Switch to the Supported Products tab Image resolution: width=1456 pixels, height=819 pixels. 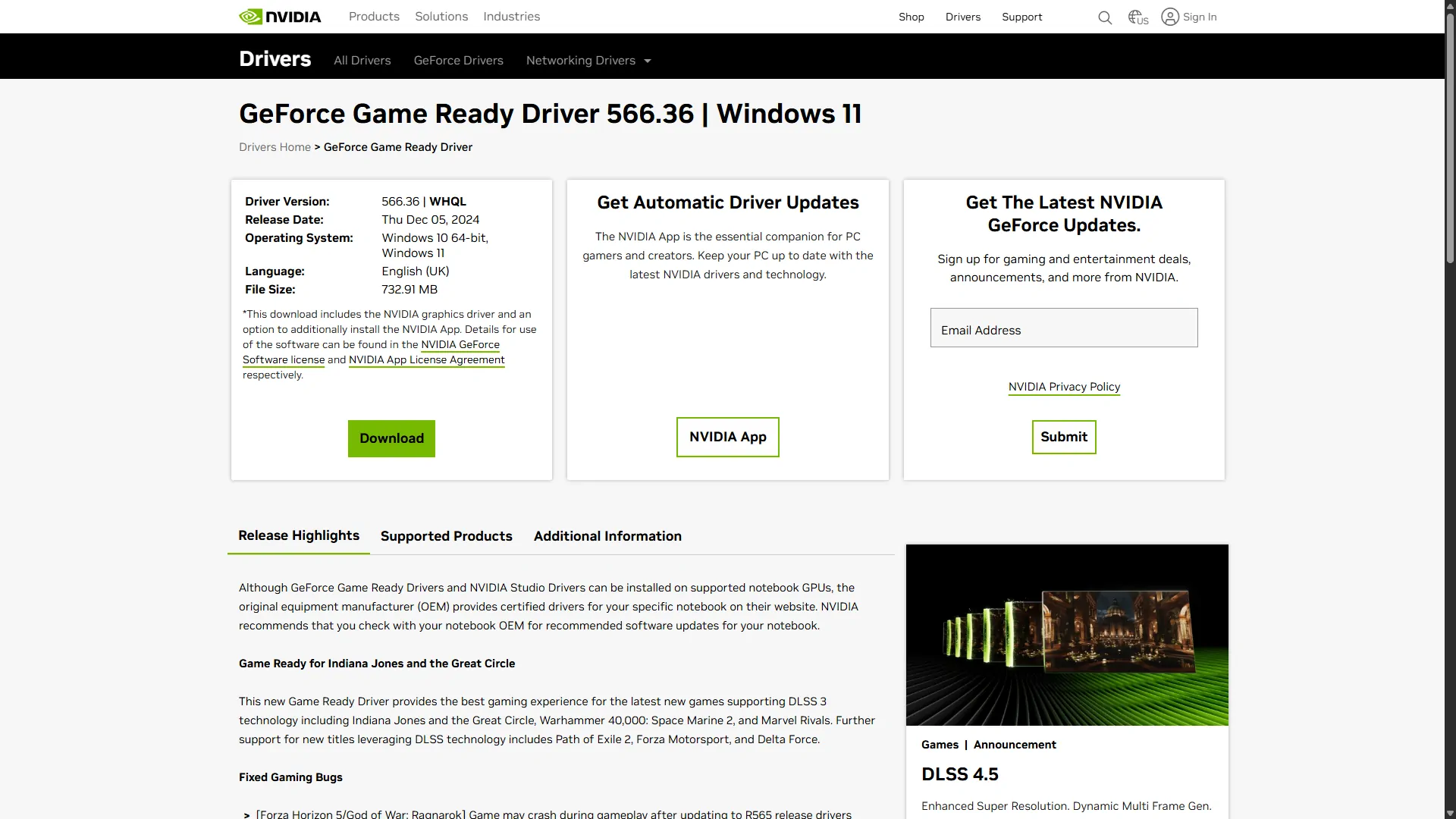[x=446, y=536]
